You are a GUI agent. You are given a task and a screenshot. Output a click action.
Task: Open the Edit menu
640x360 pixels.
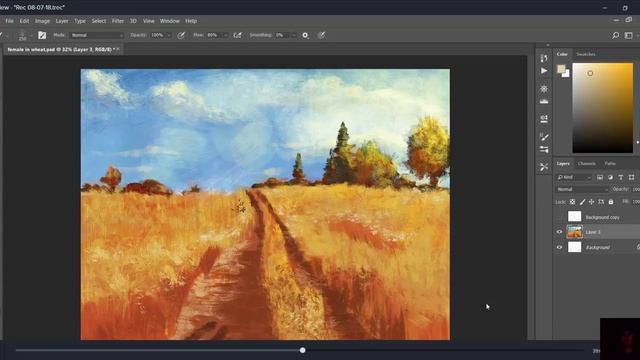24,21
